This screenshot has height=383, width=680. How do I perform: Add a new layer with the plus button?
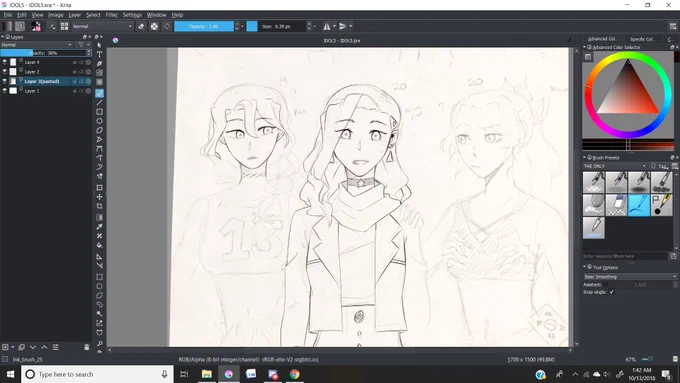[5, 347]
